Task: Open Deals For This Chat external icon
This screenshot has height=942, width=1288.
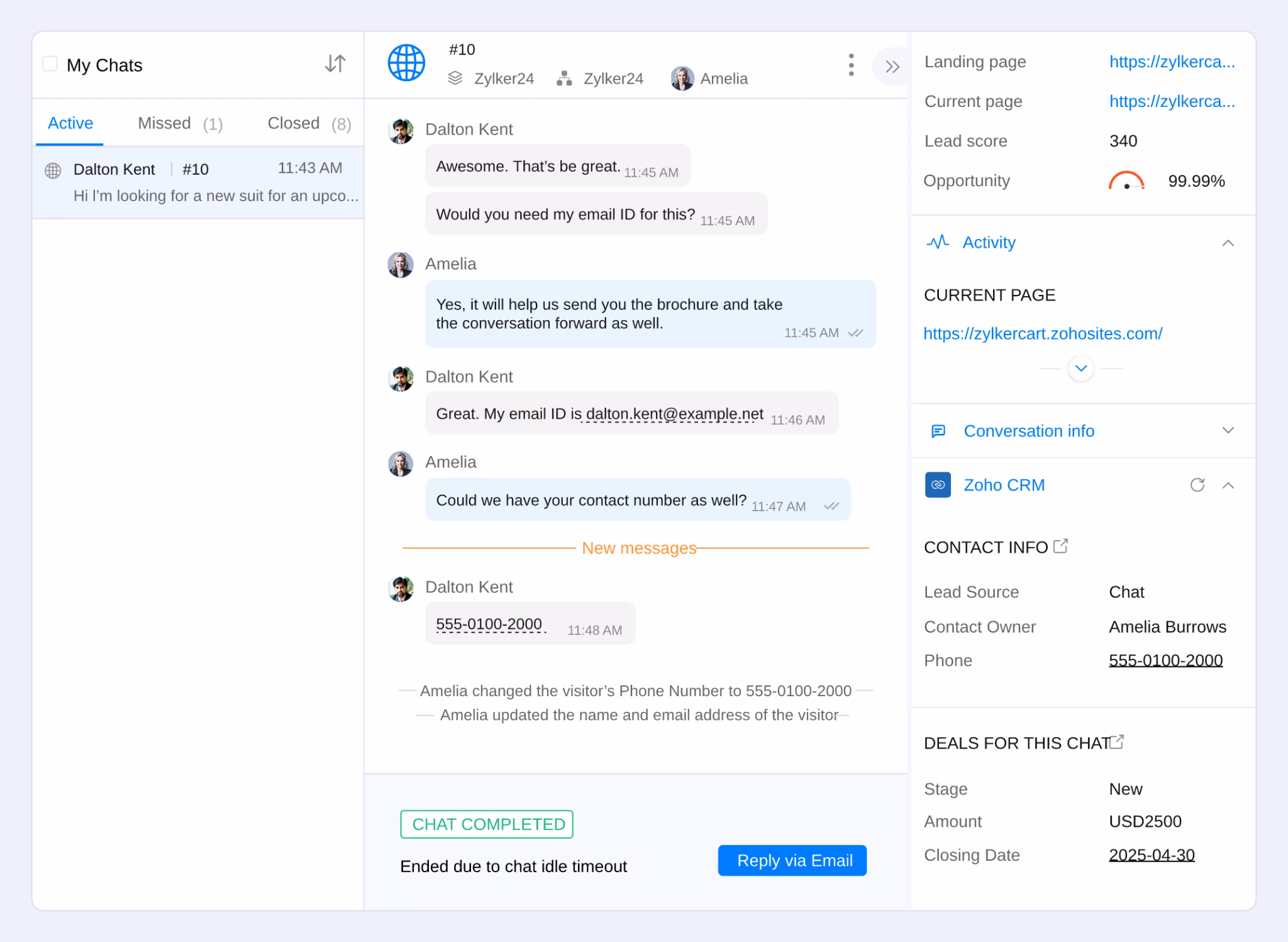Action: 1116,742
